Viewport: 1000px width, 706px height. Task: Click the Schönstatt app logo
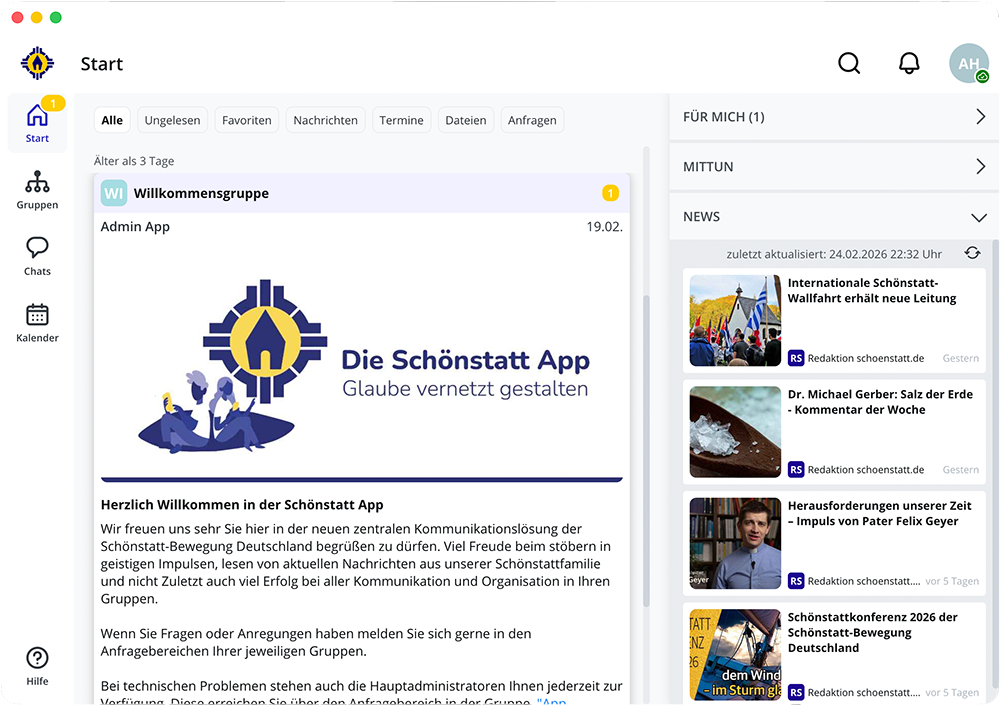37,63
